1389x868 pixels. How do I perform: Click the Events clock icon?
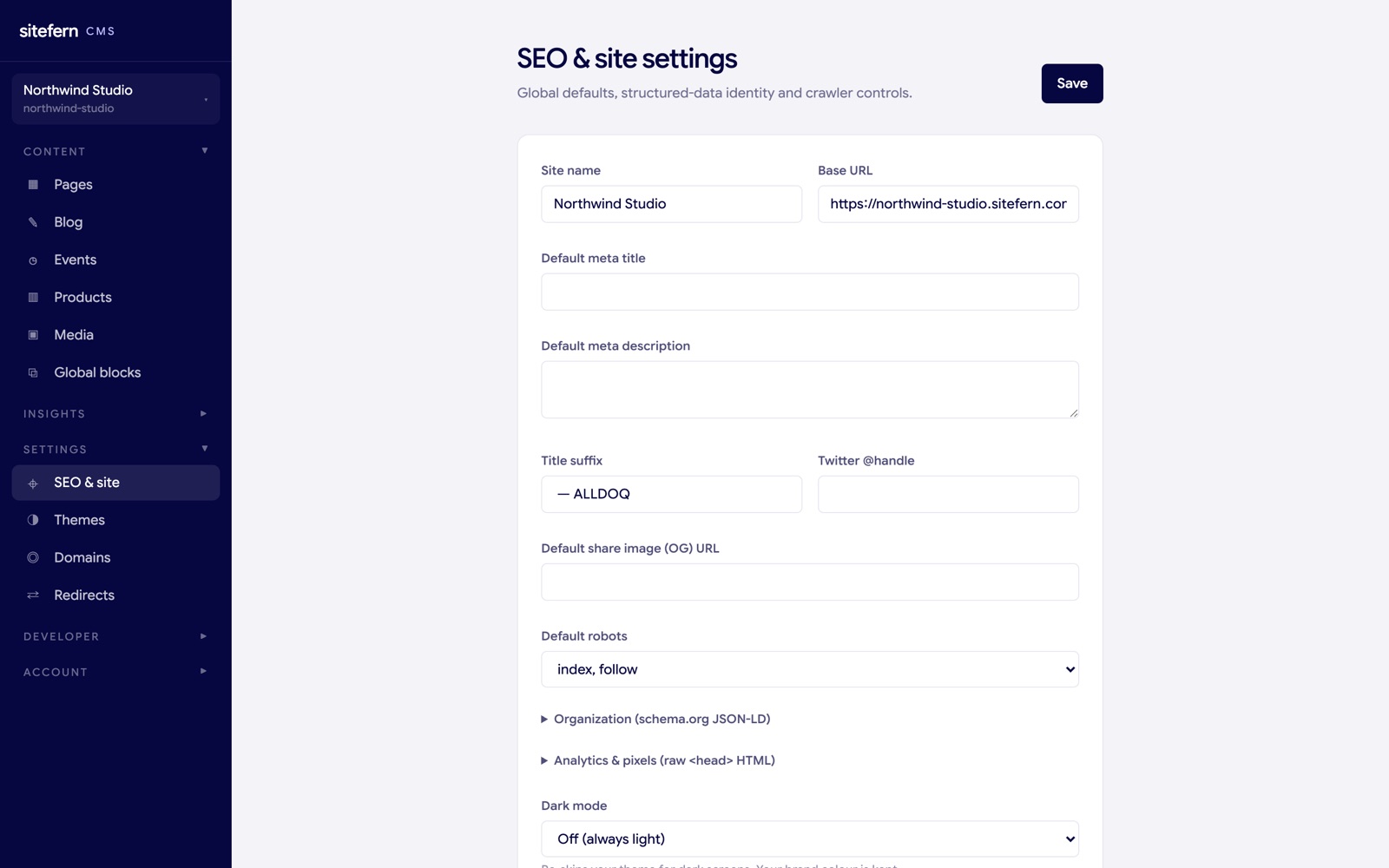[x=33, y=260]
